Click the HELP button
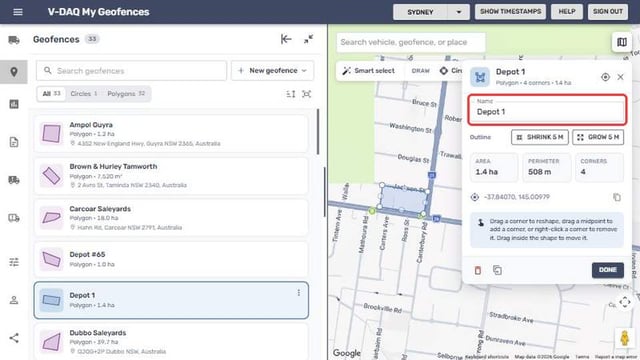Screen dimensions: 640x360 [x=567, y=11]
